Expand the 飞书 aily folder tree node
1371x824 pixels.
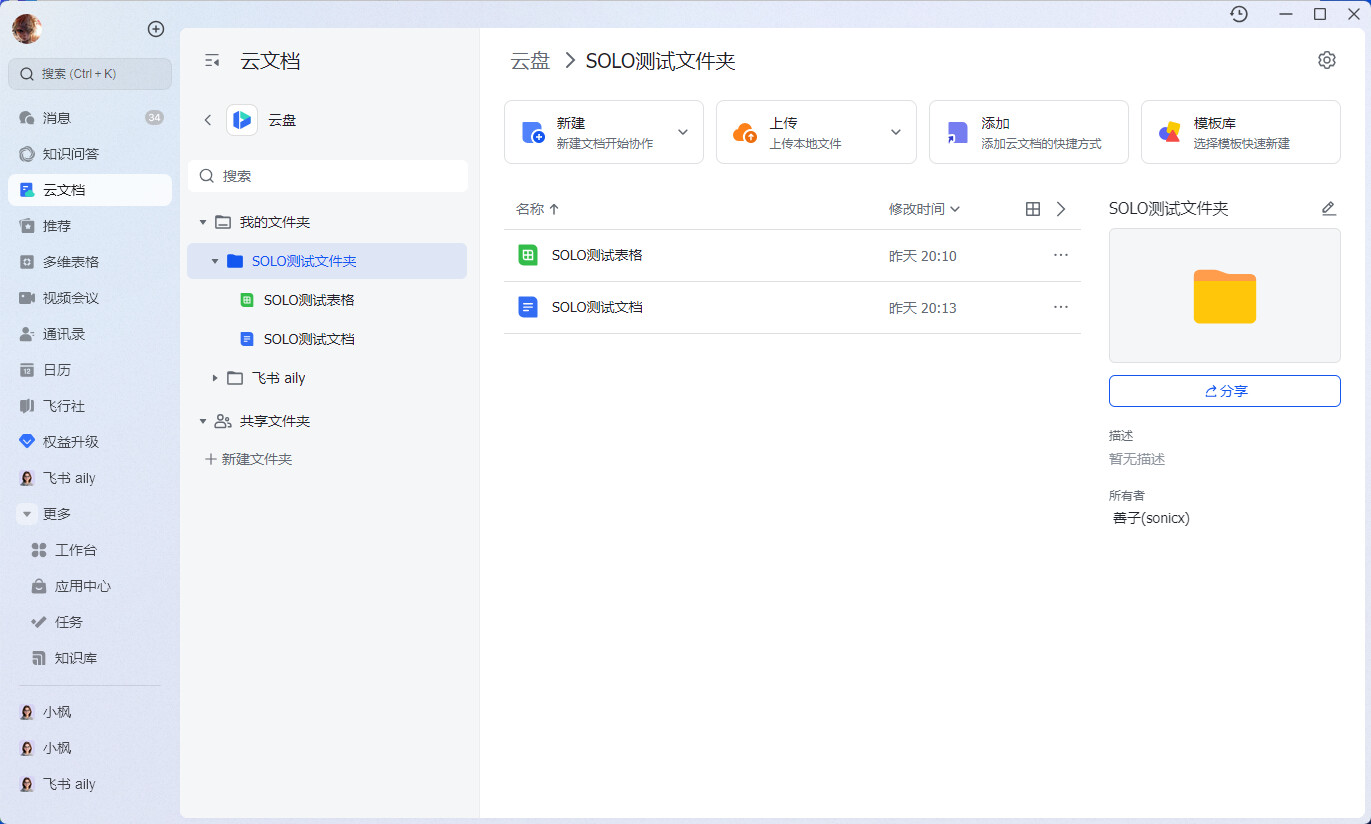[x=214, y=378]
